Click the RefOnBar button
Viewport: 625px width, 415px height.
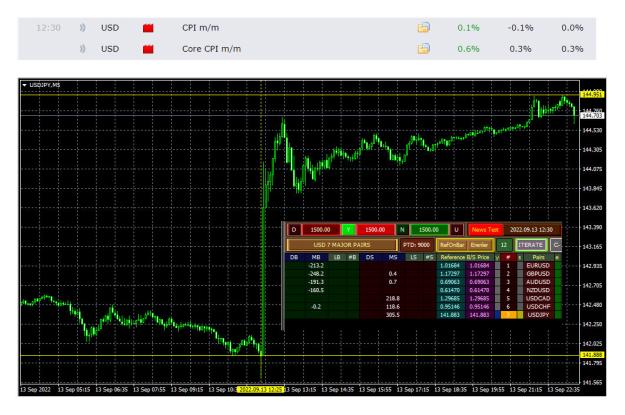click(452, 245)
